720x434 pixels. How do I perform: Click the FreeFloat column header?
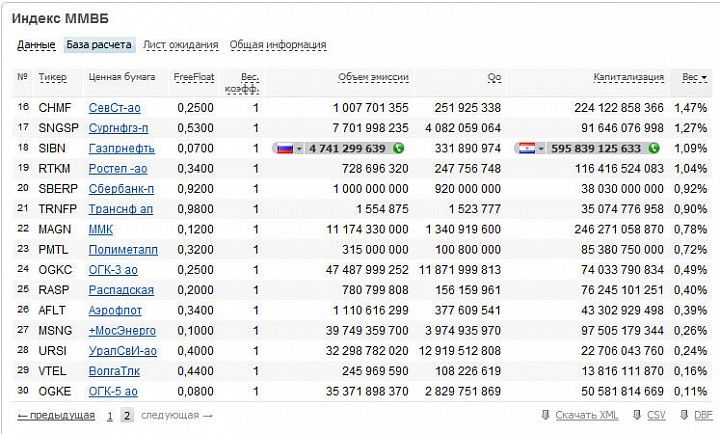pos(194,77)
